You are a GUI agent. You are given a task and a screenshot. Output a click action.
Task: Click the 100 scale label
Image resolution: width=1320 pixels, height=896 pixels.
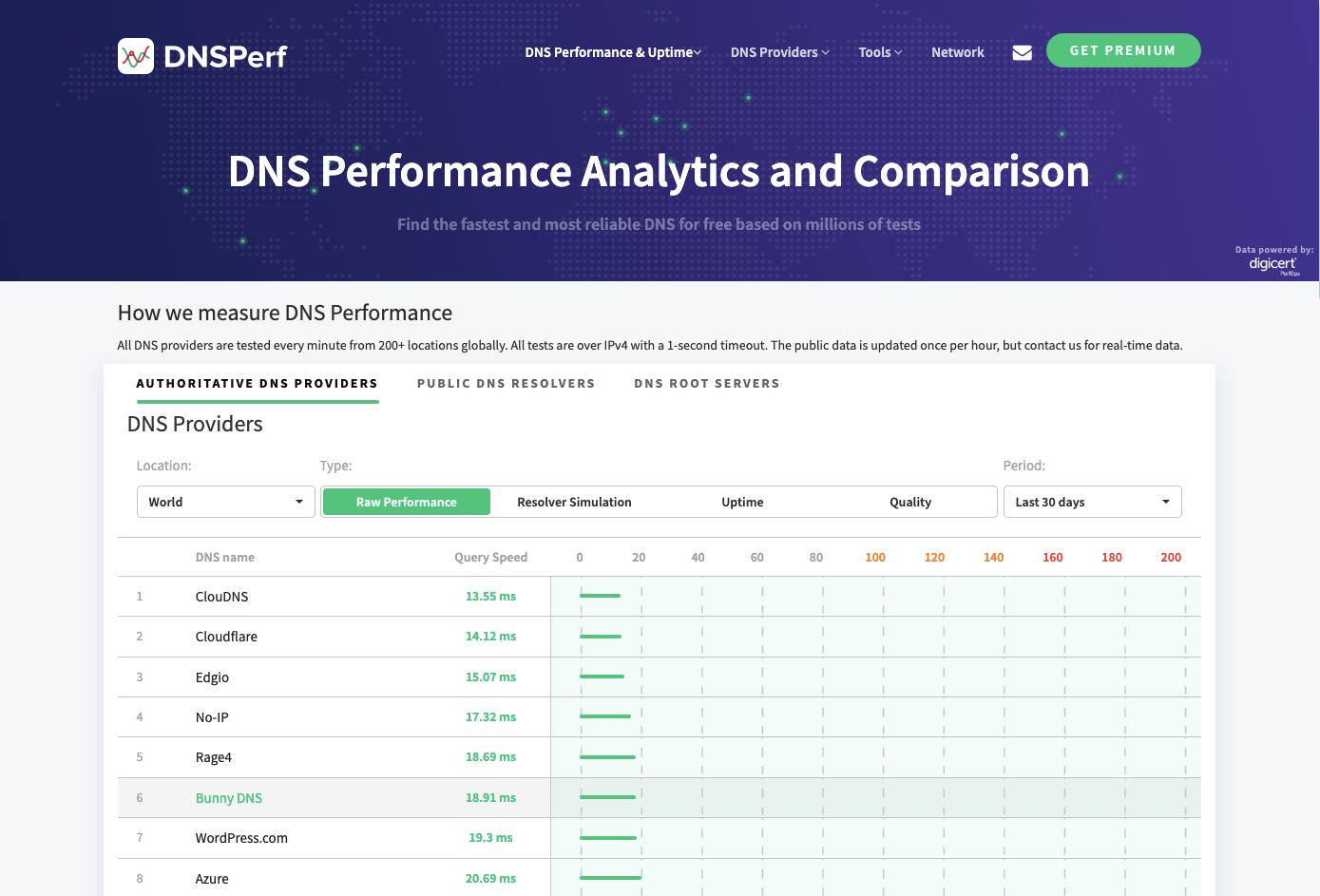click(875, 558)
